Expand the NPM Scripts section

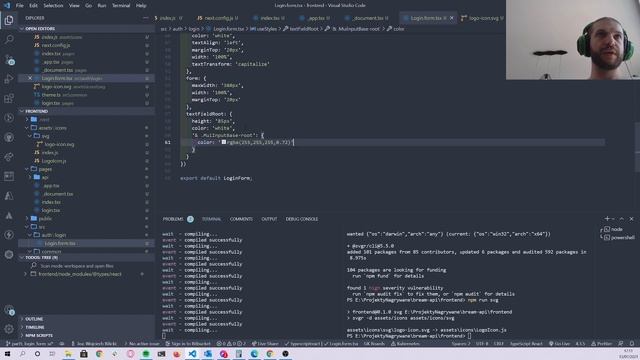coord(86,335)
